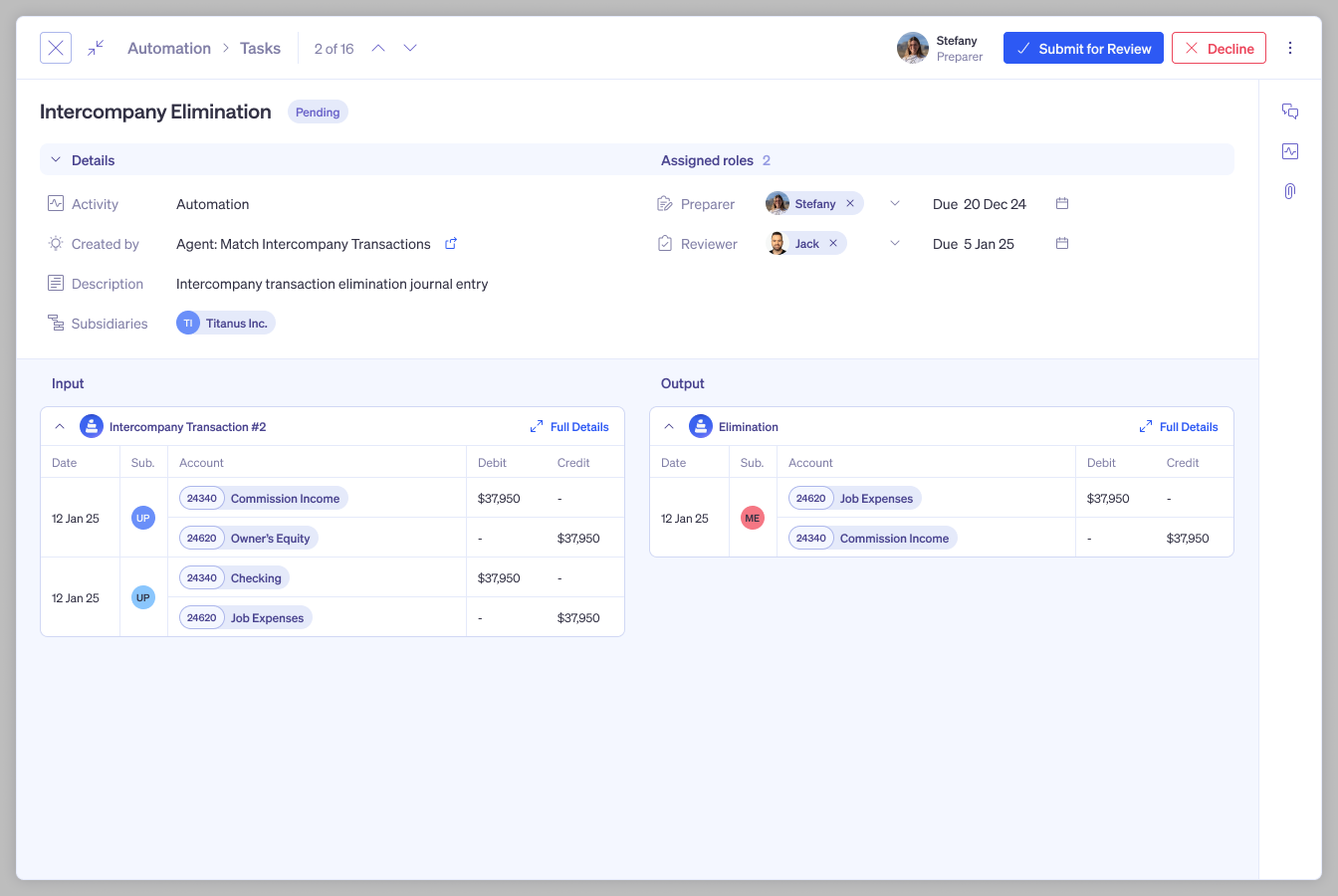Collapse the Details section
1338x896 pixels.
click(55, 159)
